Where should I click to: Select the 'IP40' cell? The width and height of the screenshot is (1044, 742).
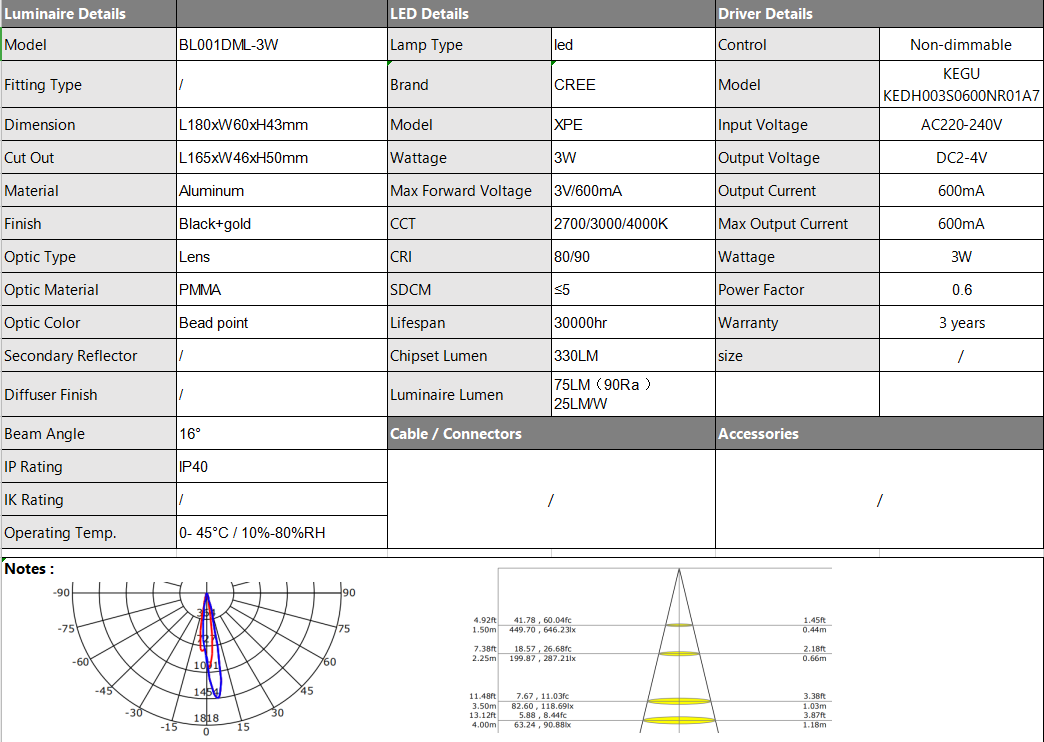282,466
